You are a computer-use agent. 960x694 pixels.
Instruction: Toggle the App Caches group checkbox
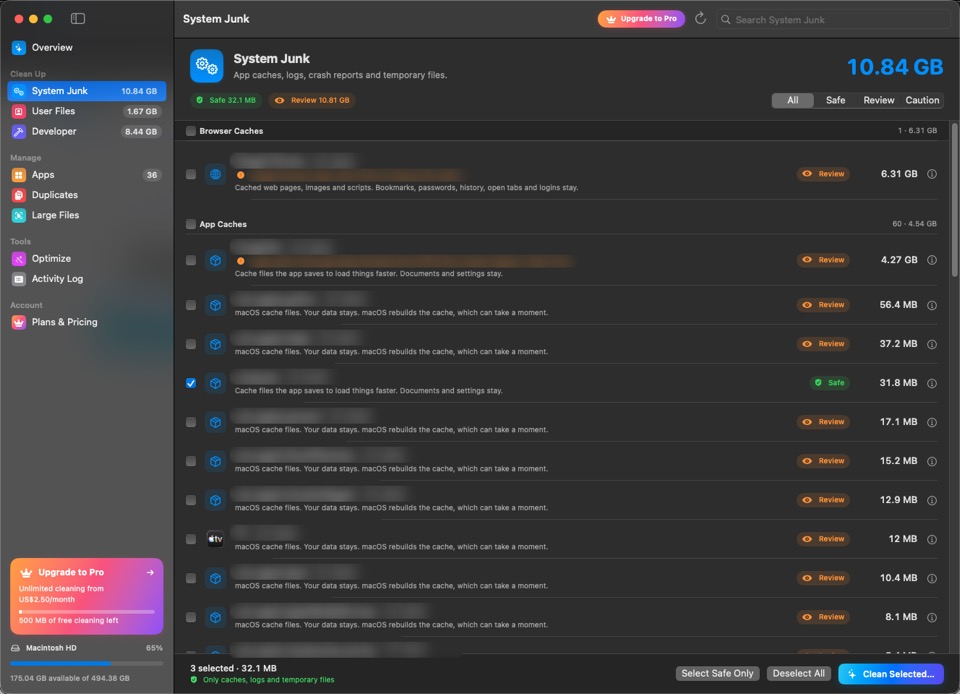191,224
